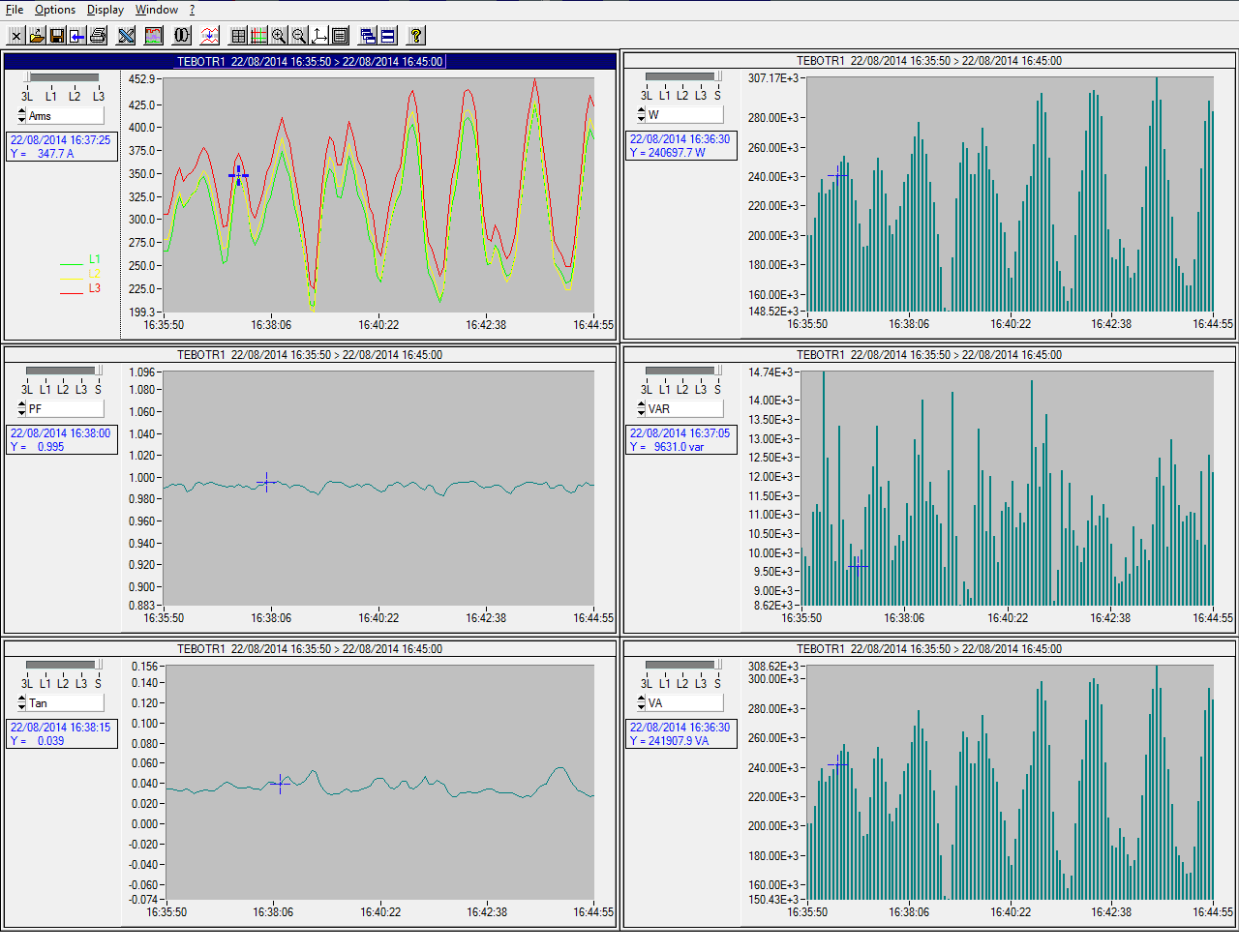Screen dimensions: 1239x952
Task: Click the PF quantity stepper arrows
Action: (x=21, y=409)
